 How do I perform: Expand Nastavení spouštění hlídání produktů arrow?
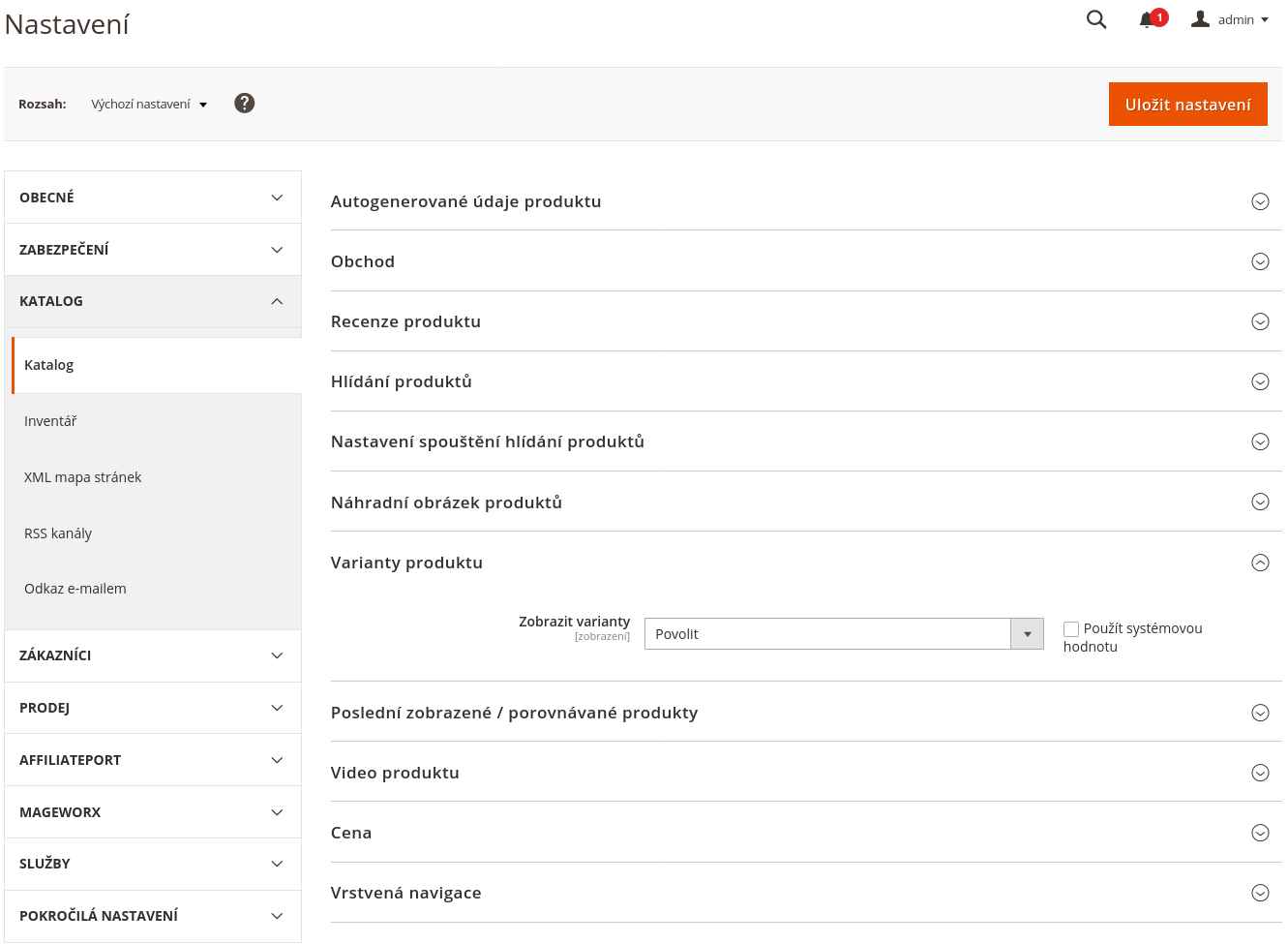(x=1260, y=442)
